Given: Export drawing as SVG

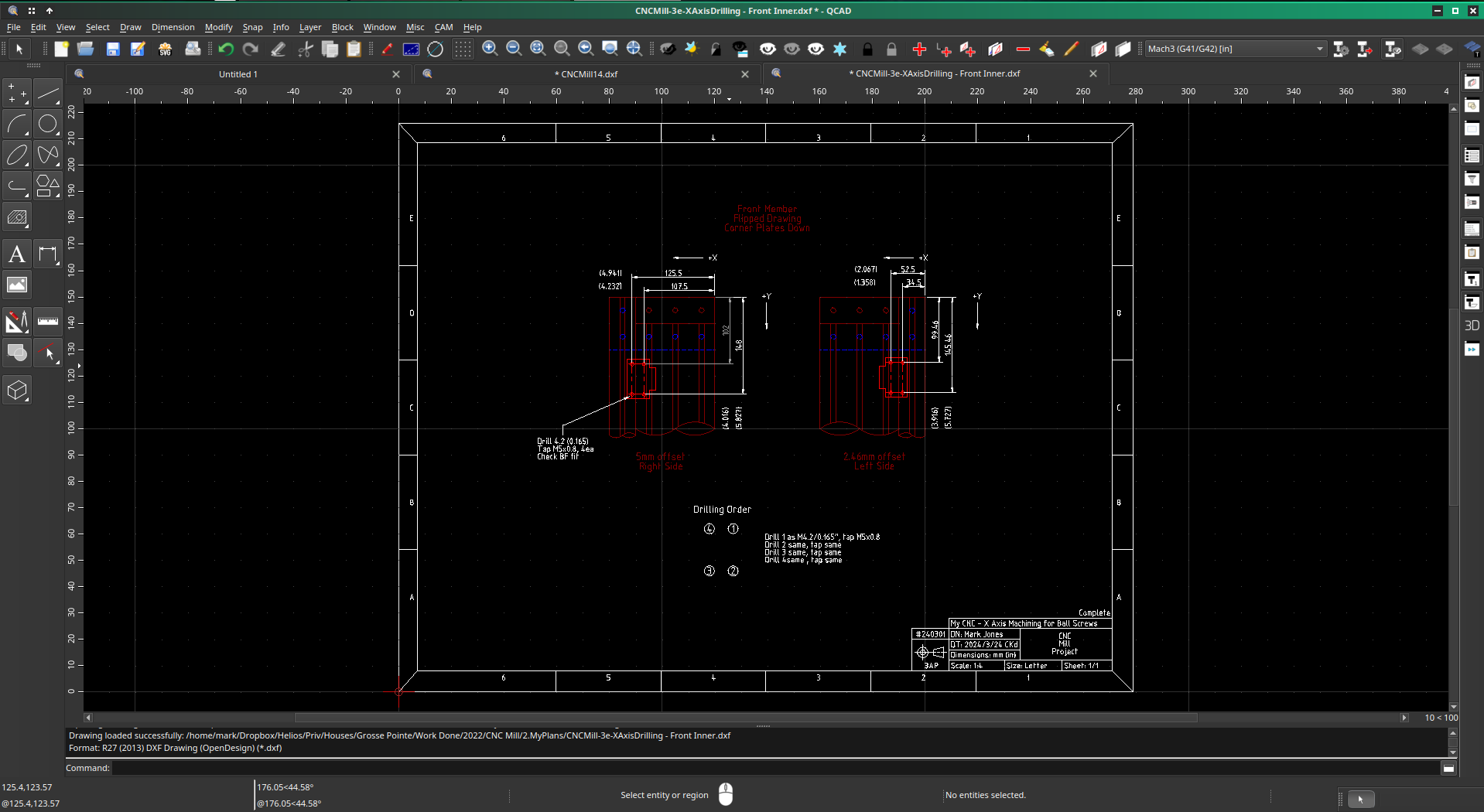Looking at the screenshot, I should (x=165, y=49).
